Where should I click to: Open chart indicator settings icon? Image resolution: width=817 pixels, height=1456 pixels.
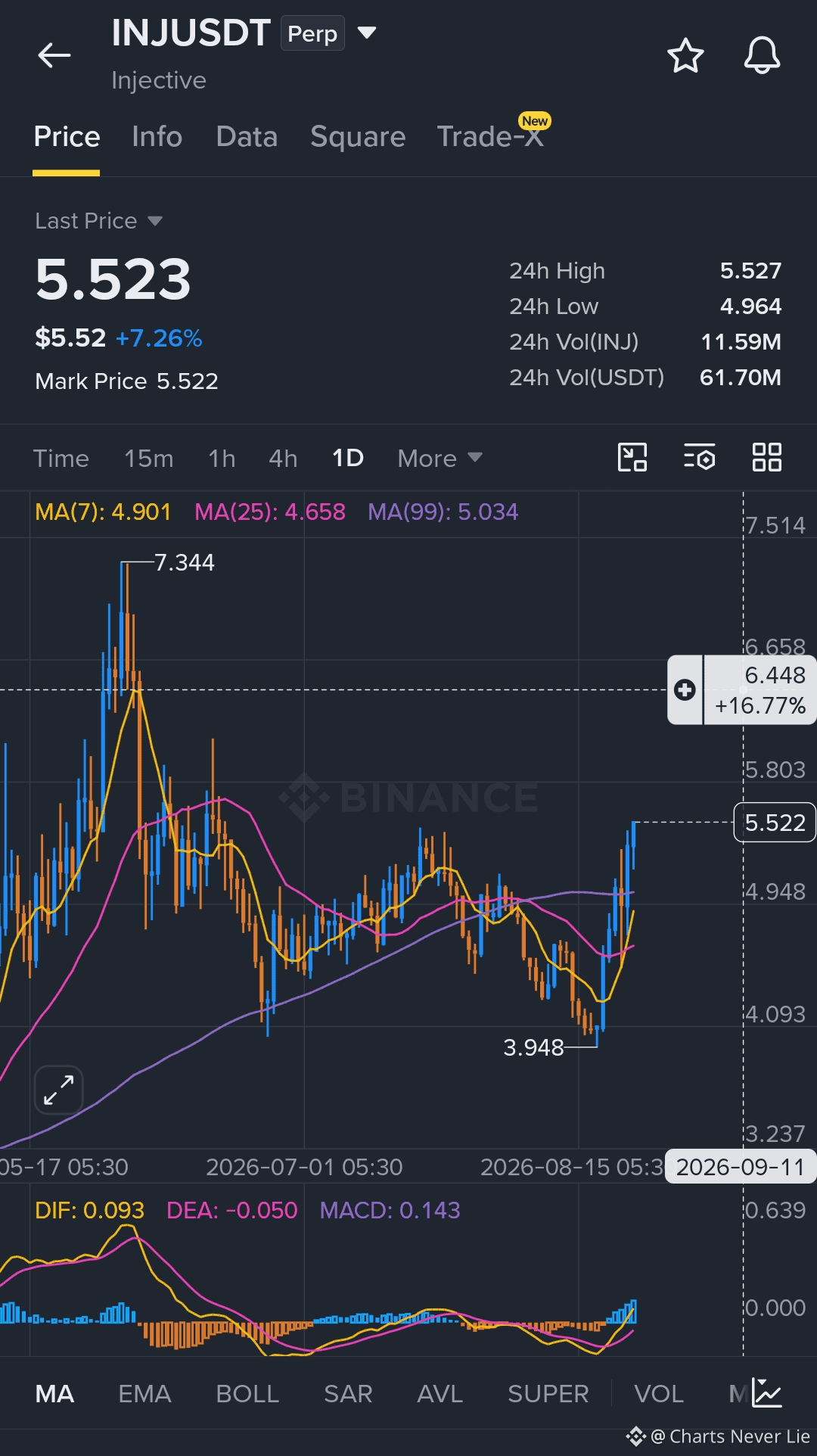[x=700, y=457]
